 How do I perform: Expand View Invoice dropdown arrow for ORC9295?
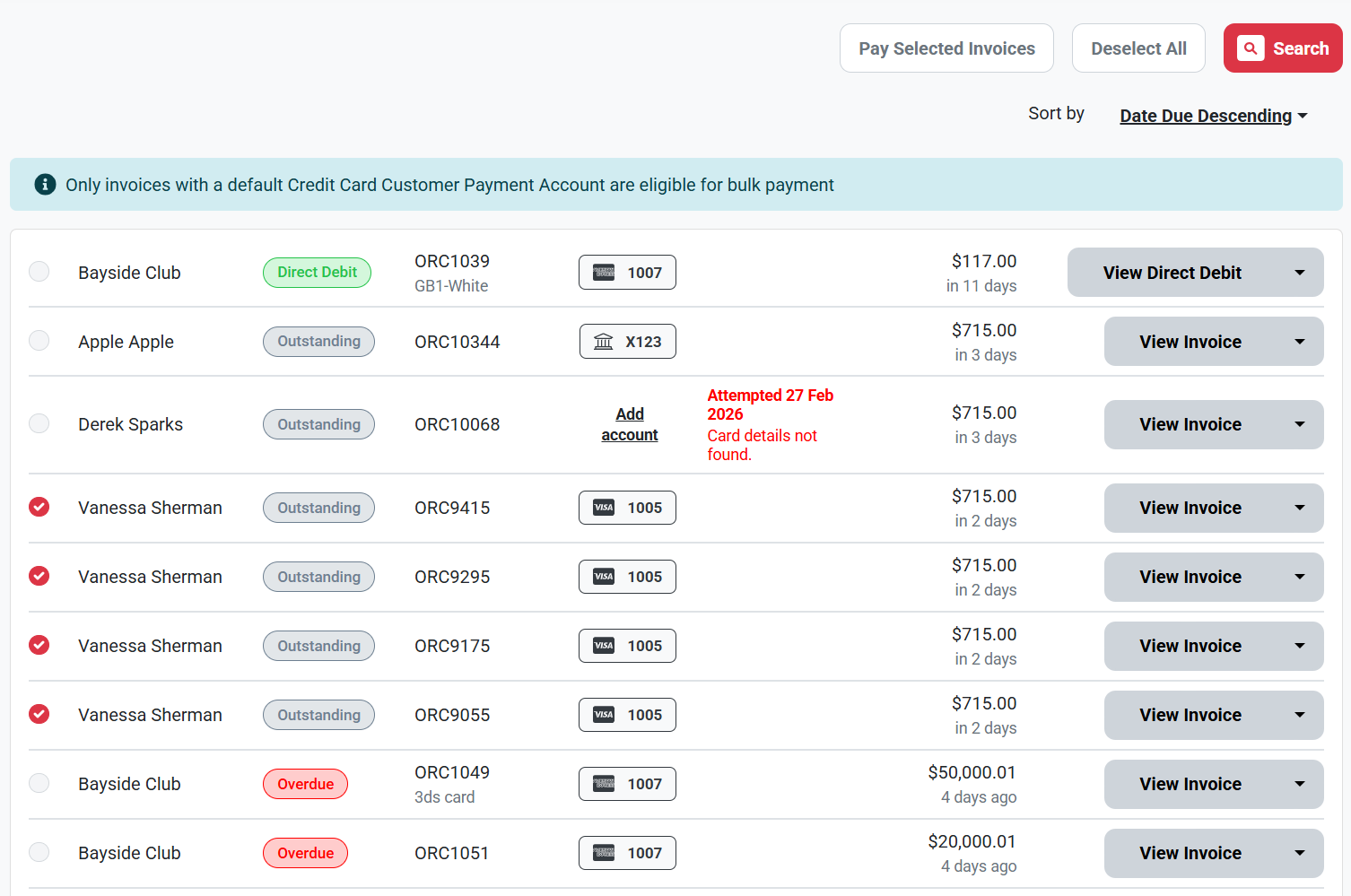click(1300, 577)
